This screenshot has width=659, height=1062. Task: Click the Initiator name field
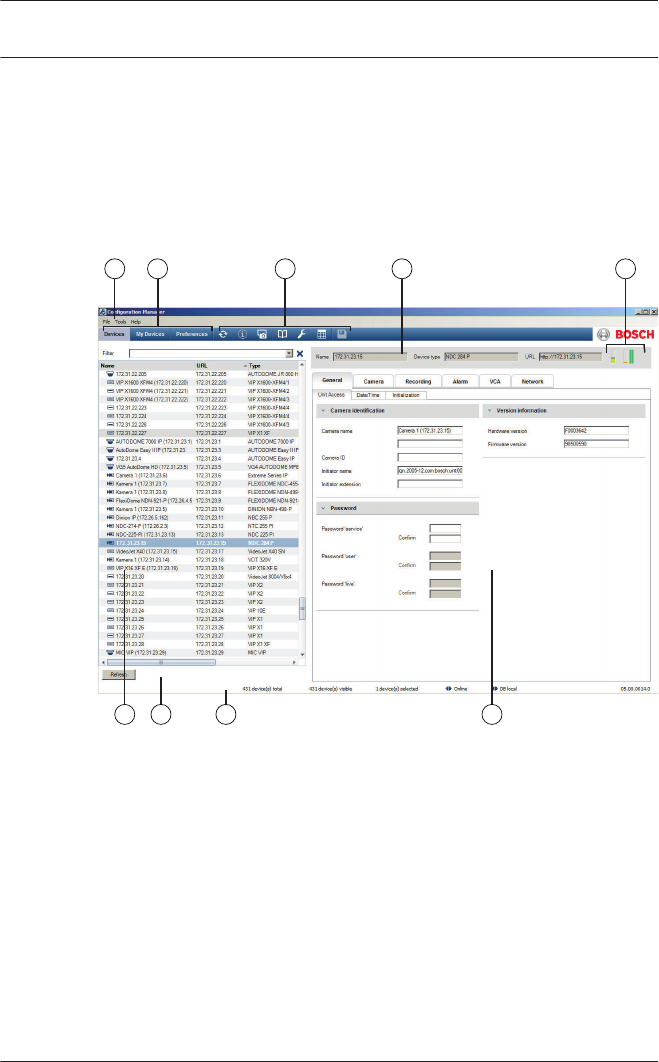click(x=429, y=471)
